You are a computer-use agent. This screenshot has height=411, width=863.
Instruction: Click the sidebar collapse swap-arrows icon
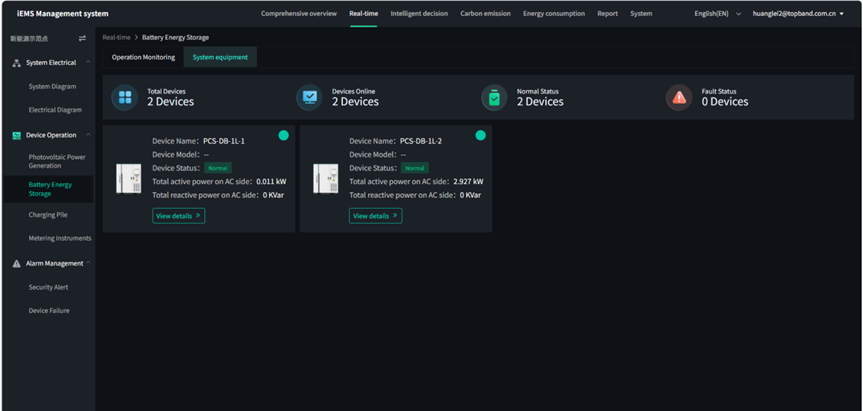tap(82, 38)
